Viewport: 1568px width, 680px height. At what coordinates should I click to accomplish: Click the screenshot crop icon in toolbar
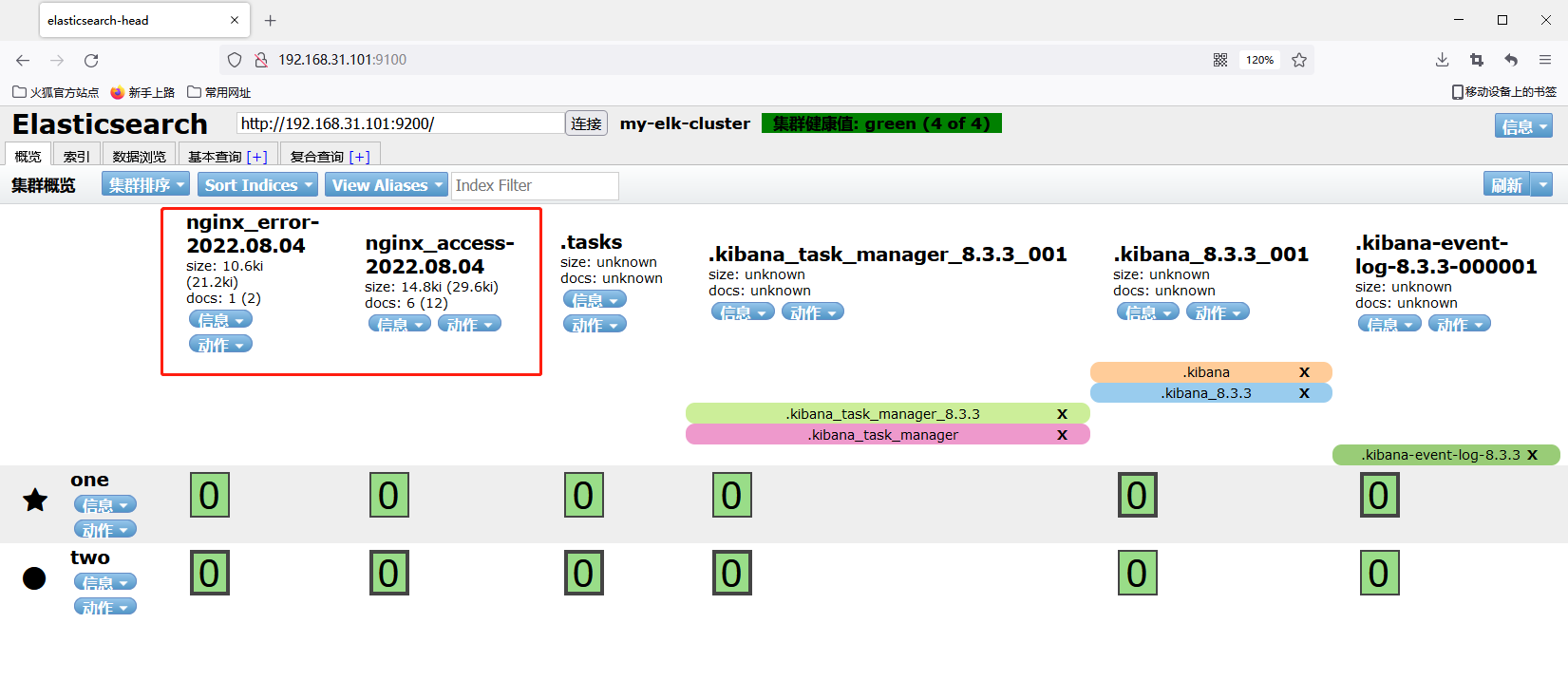(x=1476, y=60)
